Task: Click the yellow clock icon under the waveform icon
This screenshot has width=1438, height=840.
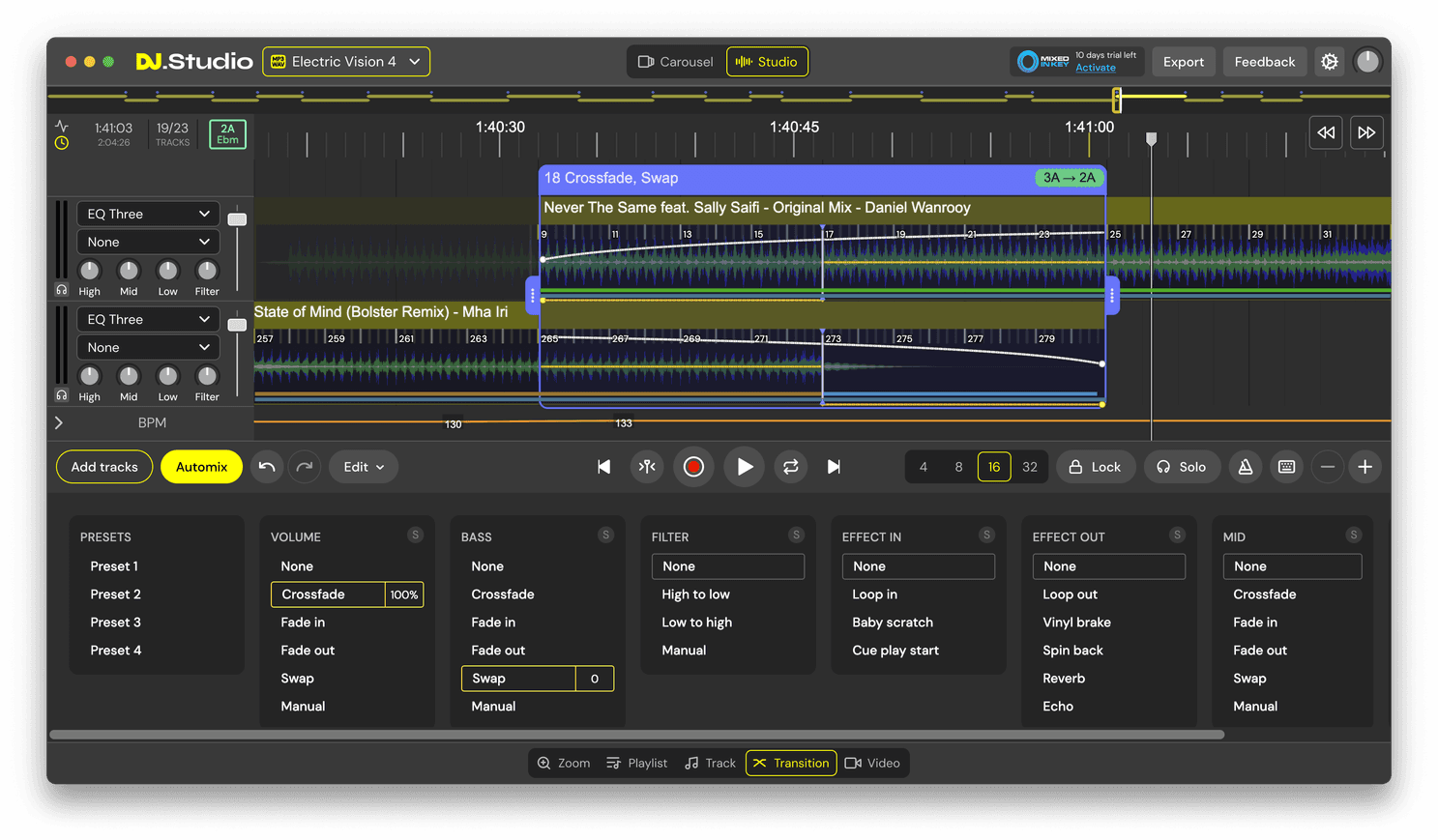Action: [62, 143]
